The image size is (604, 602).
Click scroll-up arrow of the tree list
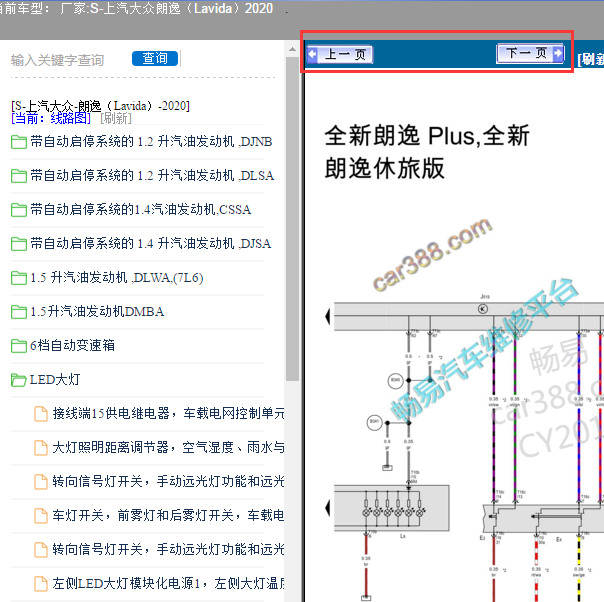point(292,49)
